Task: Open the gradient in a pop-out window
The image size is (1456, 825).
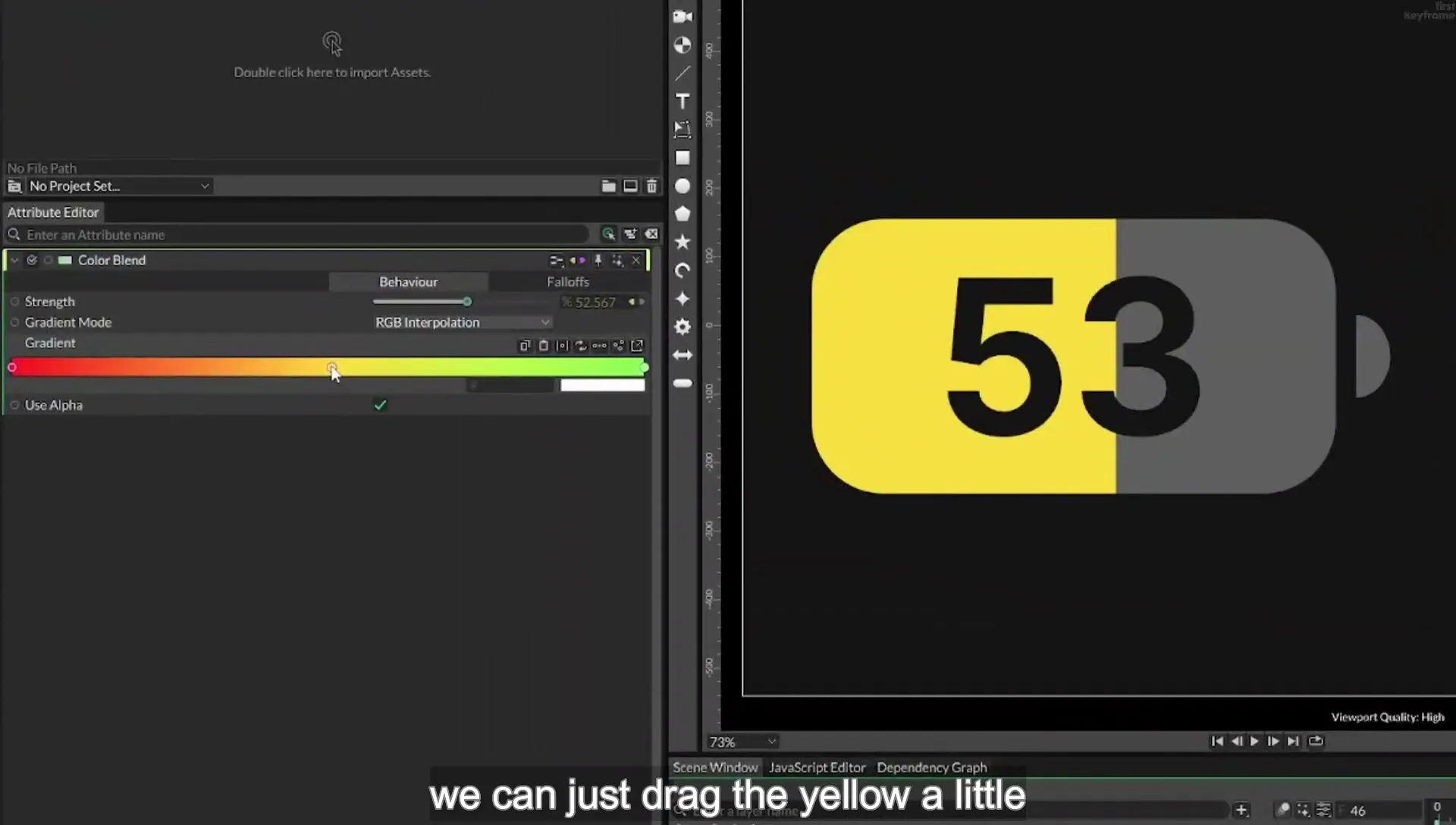Action: click(637, 346)
